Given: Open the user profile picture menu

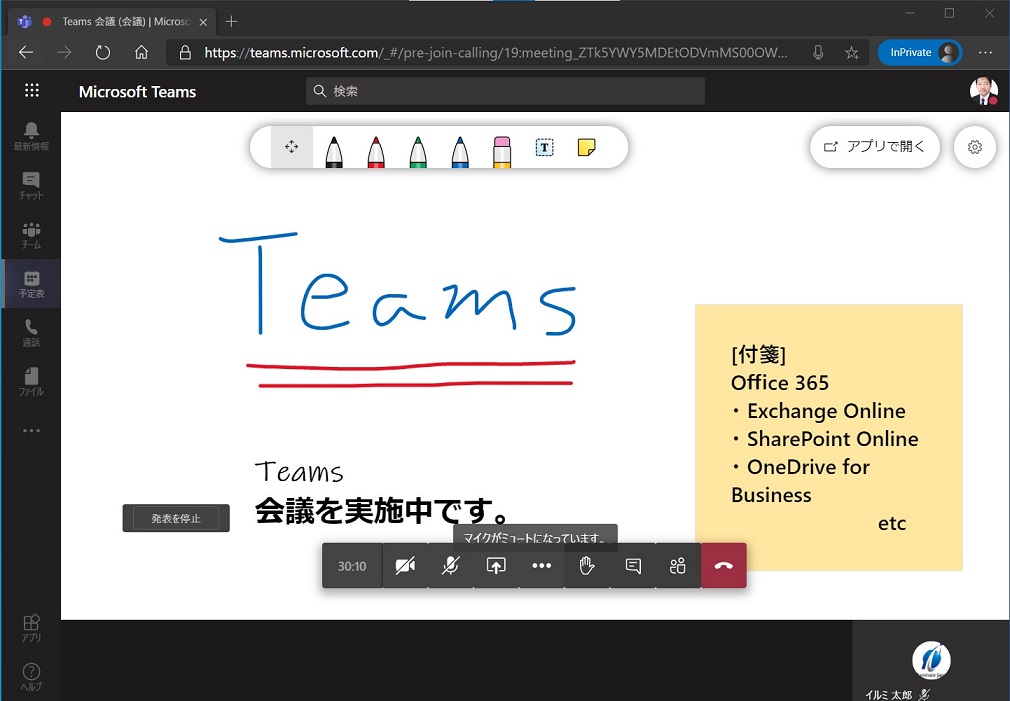Looking at the screenshot, I should click(984, 91).
